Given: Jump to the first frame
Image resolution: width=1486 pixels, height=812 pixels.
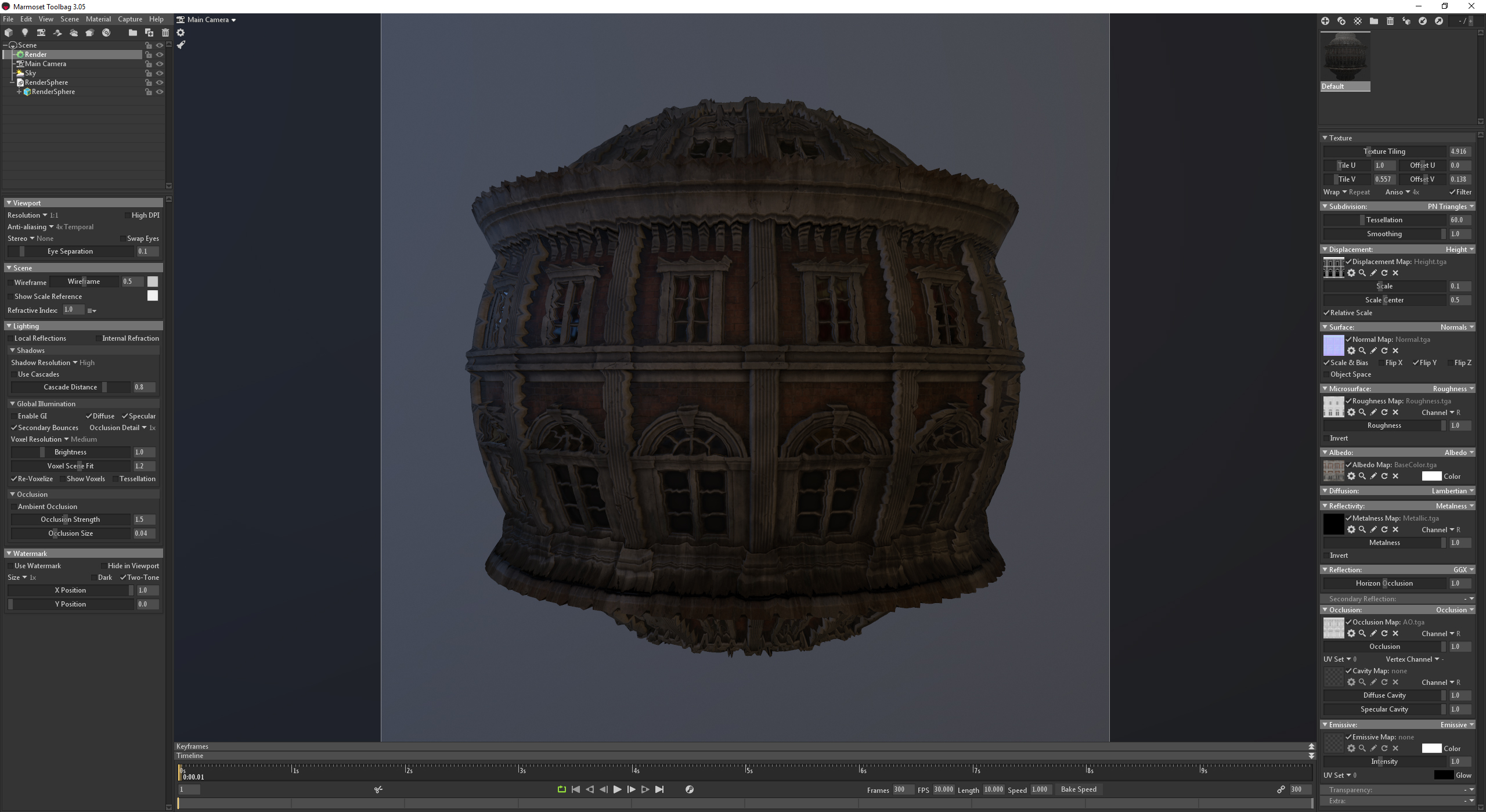Looking at the screenshot, I should coord(576,789).
